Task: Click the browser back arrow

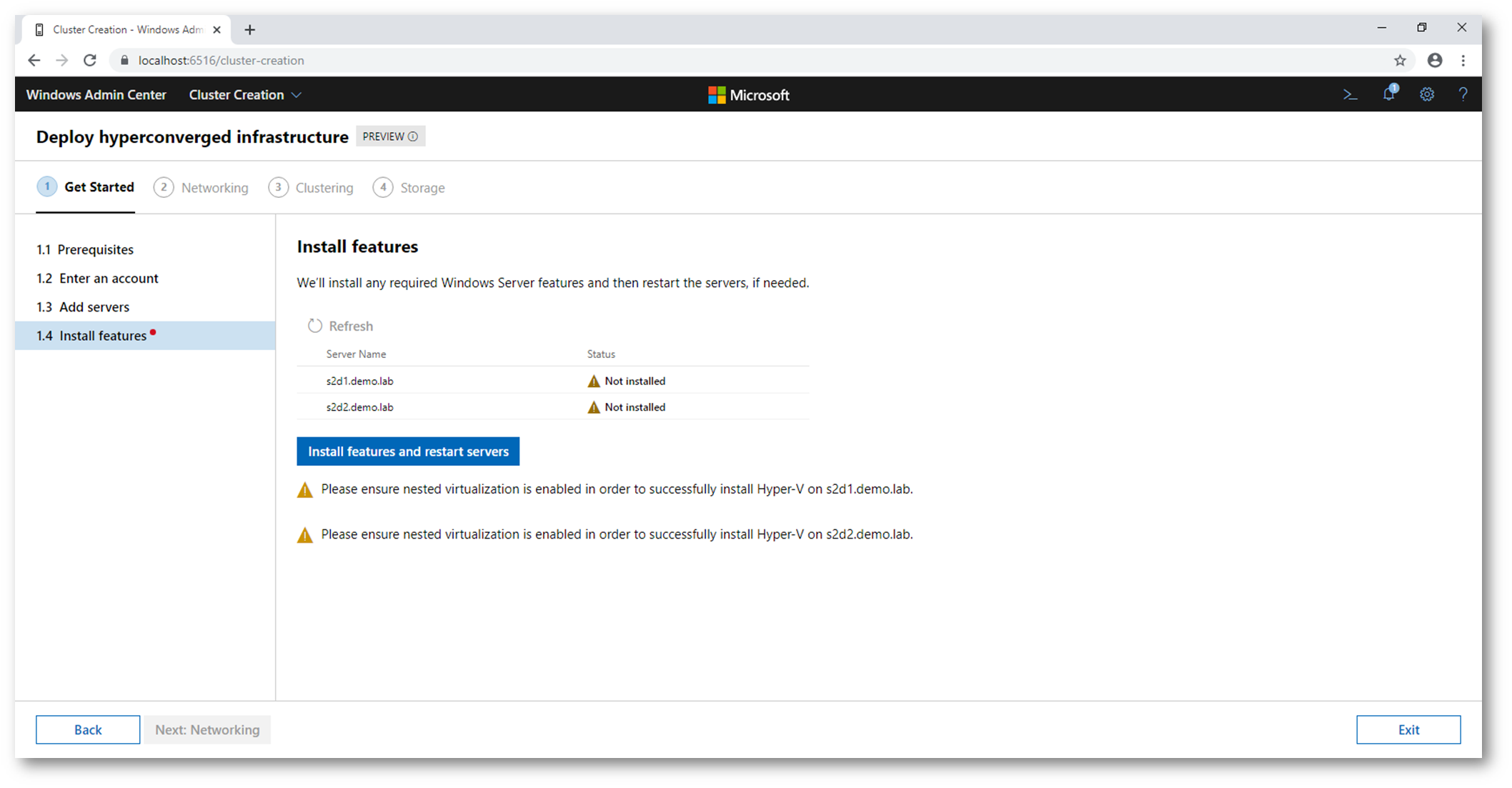Action: pos(34,60)
